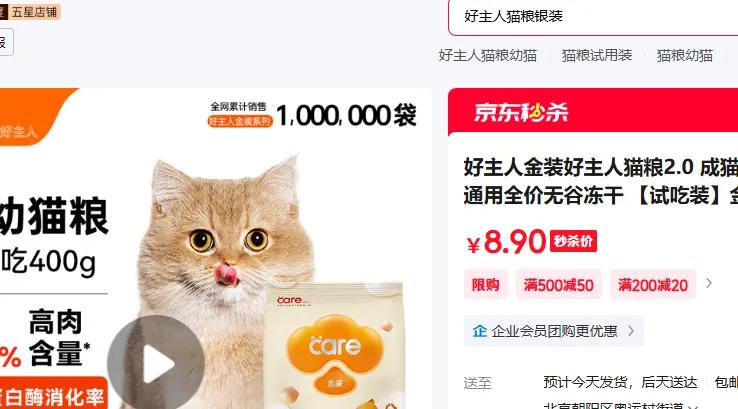Screen dimensions: 738x409
Task: Select the 猫粮幼猫 search suggestion
Action: coord(685,56)
